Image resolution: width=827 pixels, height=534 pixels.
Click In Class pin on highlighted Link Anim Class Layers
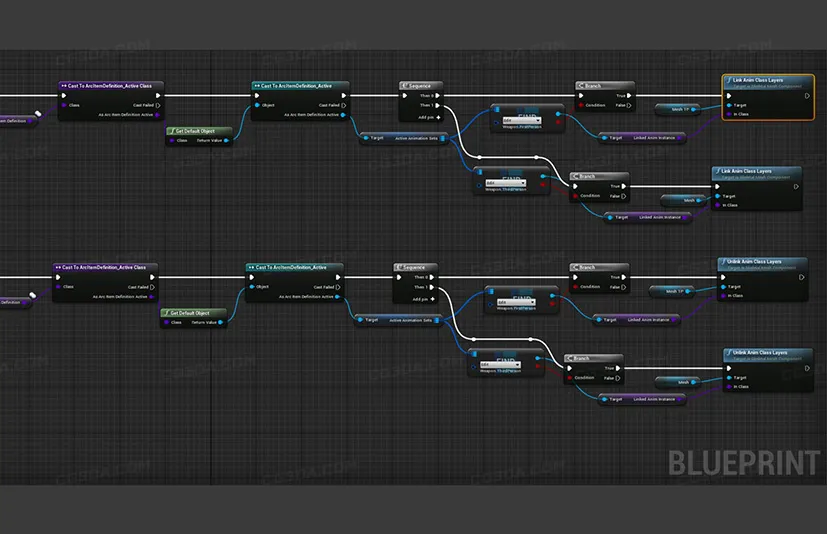coord(729,114)
